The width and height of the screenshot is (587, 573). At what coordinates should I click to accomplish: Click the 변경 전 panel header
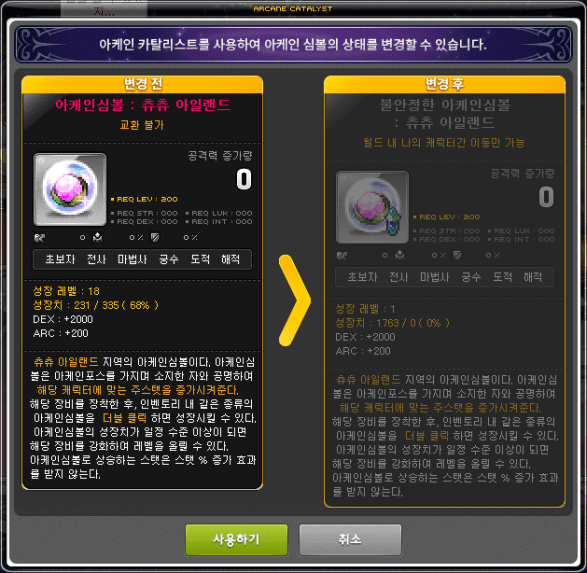click(142, 84)
